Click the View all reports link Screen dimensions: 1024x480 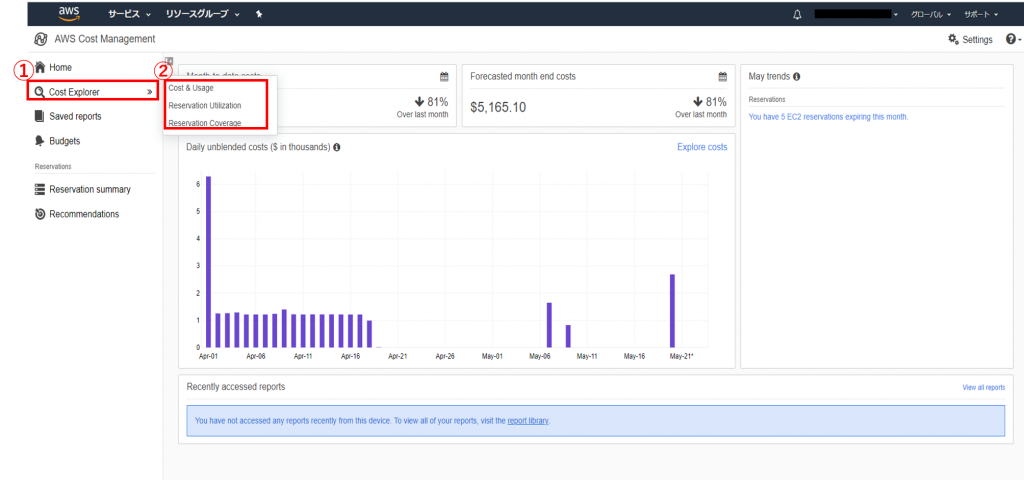click(984, 388)
